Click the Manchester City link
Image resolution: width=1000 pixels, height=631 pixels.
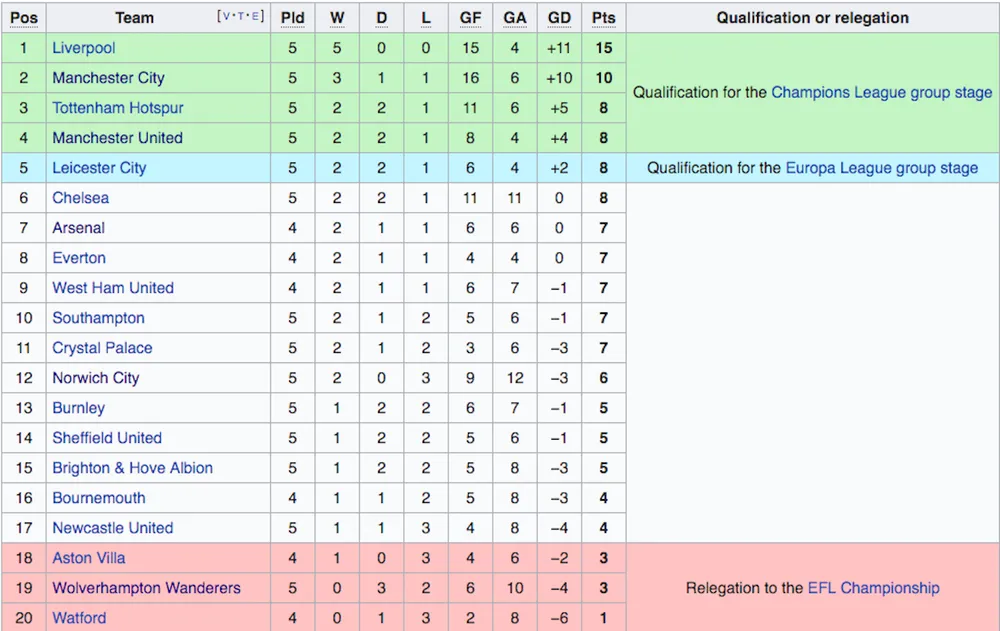pyautogui.click(x=108, y=78)
